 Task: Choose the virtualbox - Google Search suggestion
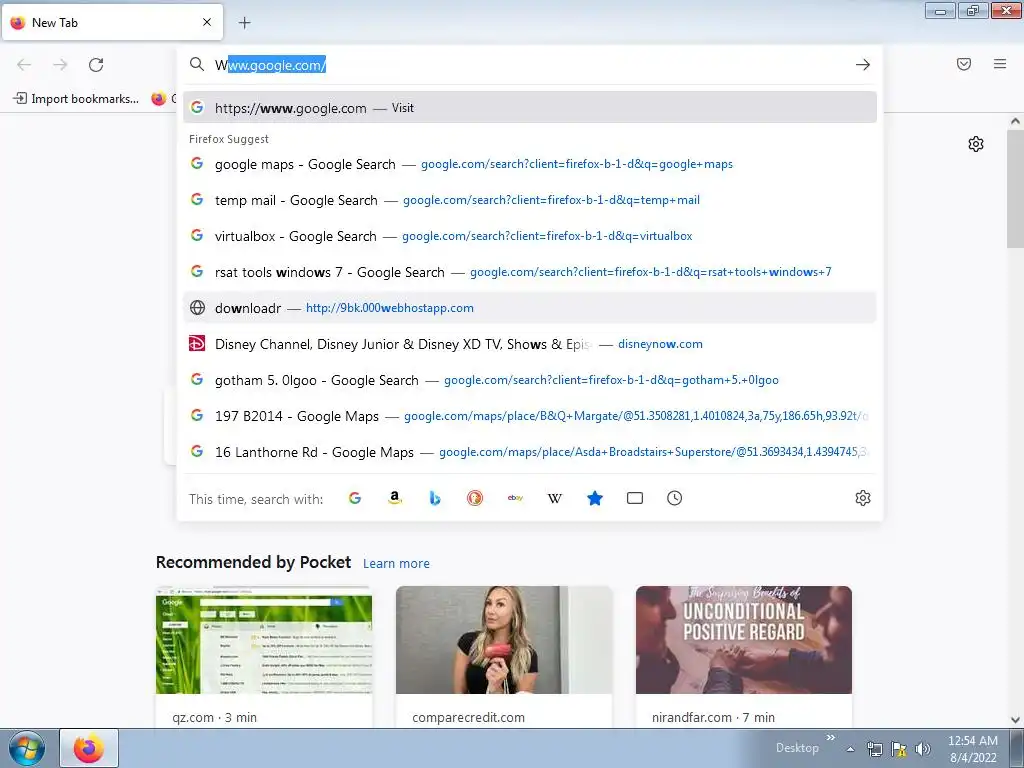coord(530,236)
